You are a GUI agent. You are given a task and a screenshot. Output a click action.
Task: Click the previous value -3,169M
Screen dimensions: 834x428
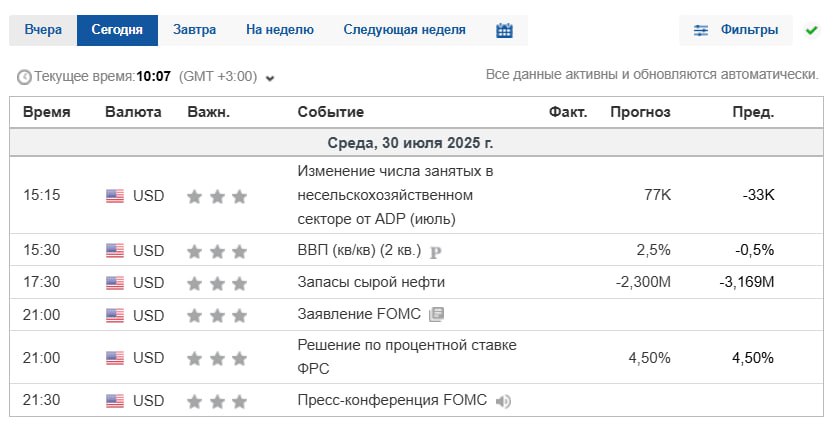747,282
